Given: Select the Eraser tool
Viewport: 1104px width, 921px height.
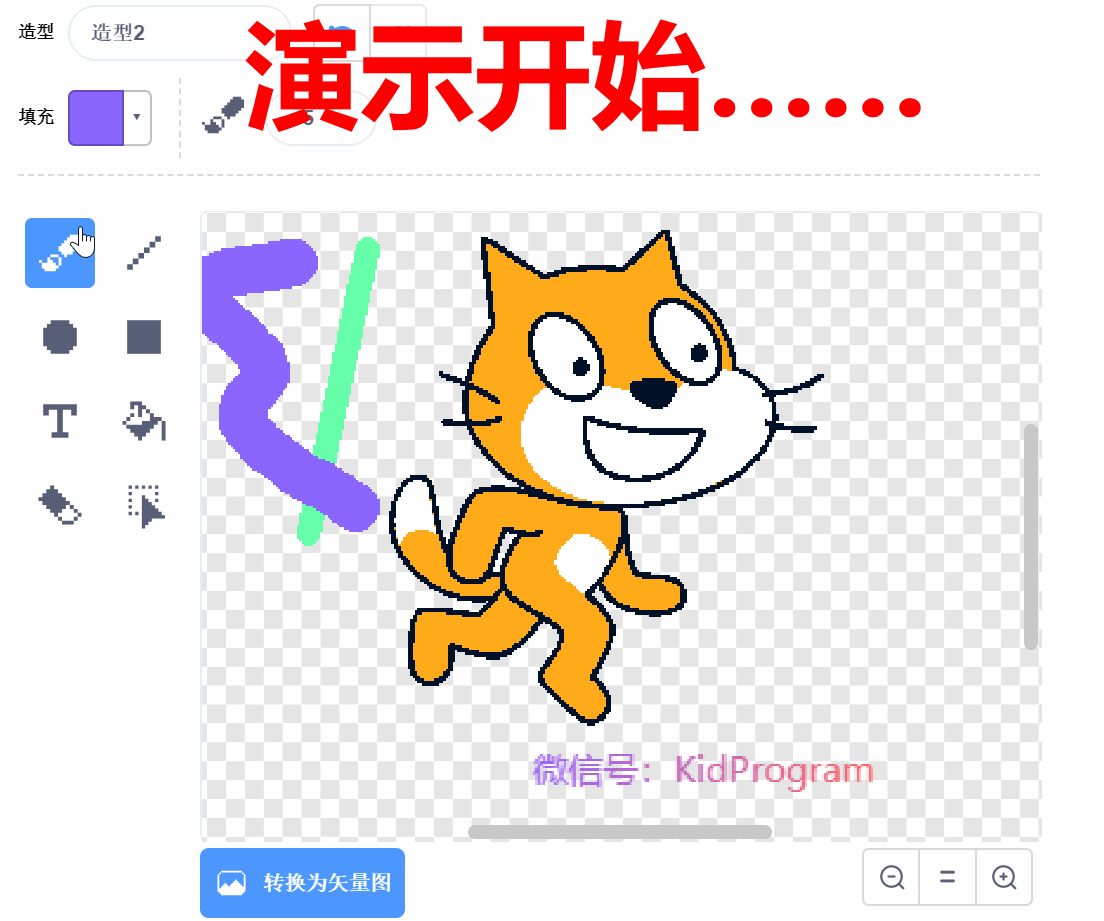Looking at the screenshot, I should [60, 506].
